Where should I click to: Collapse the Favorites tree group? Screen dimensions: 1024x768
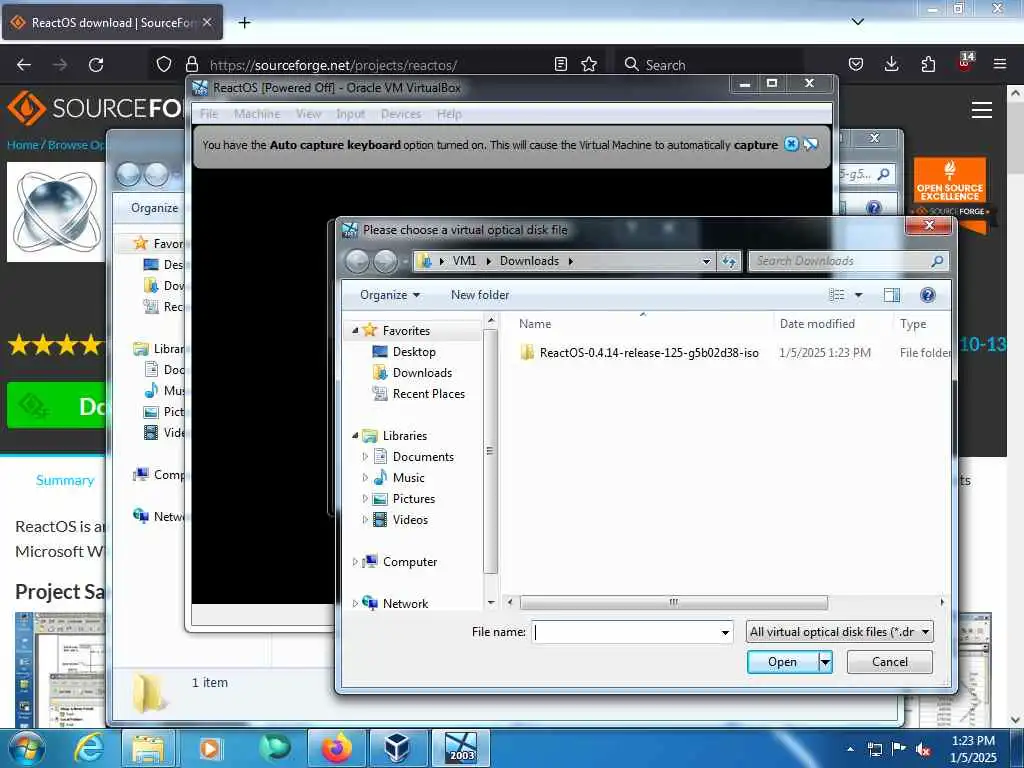355,330
